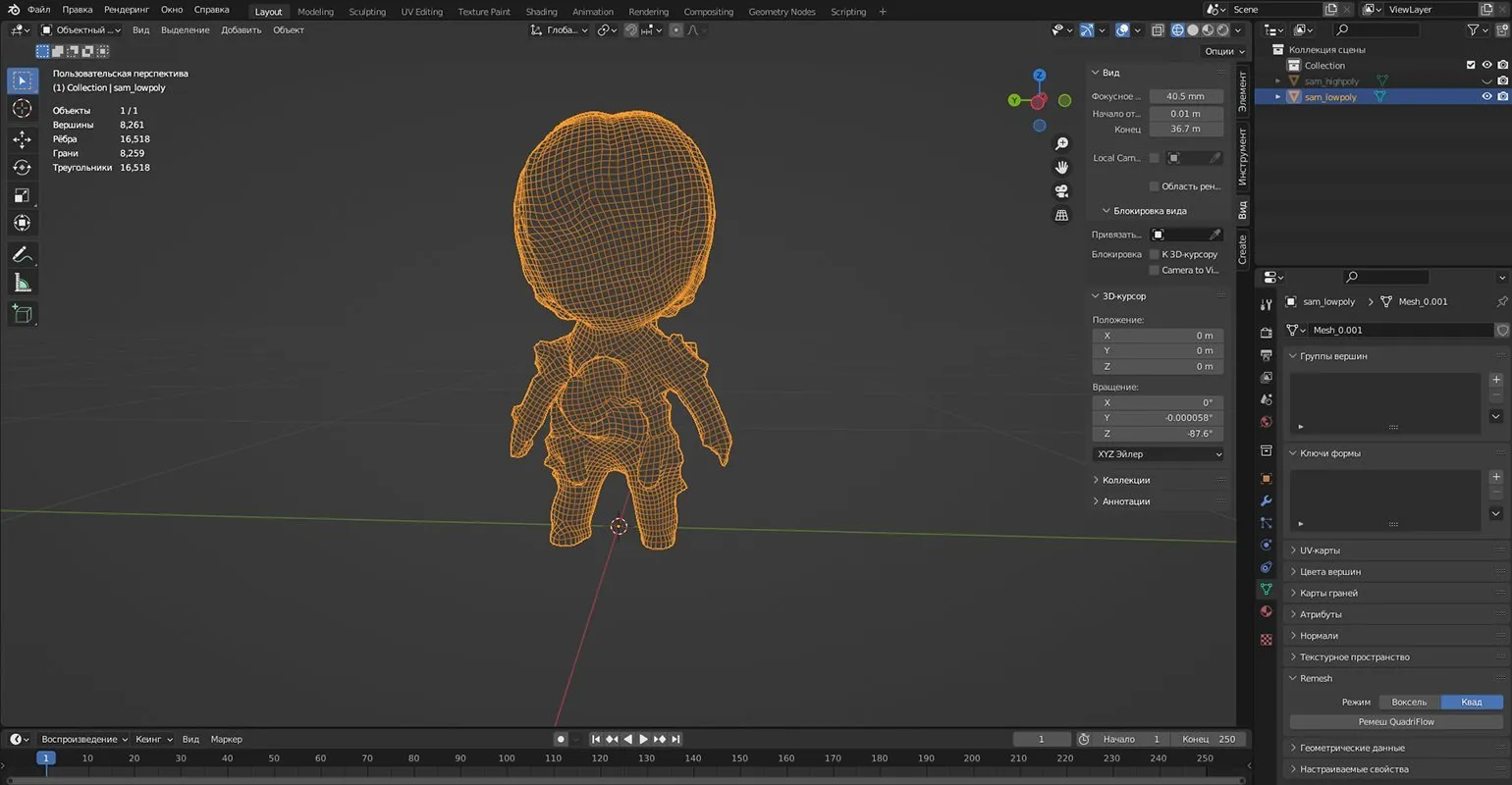Open the Рендеринг menu
This screenshot has height=785, width=1512.
tap(127, 10)
